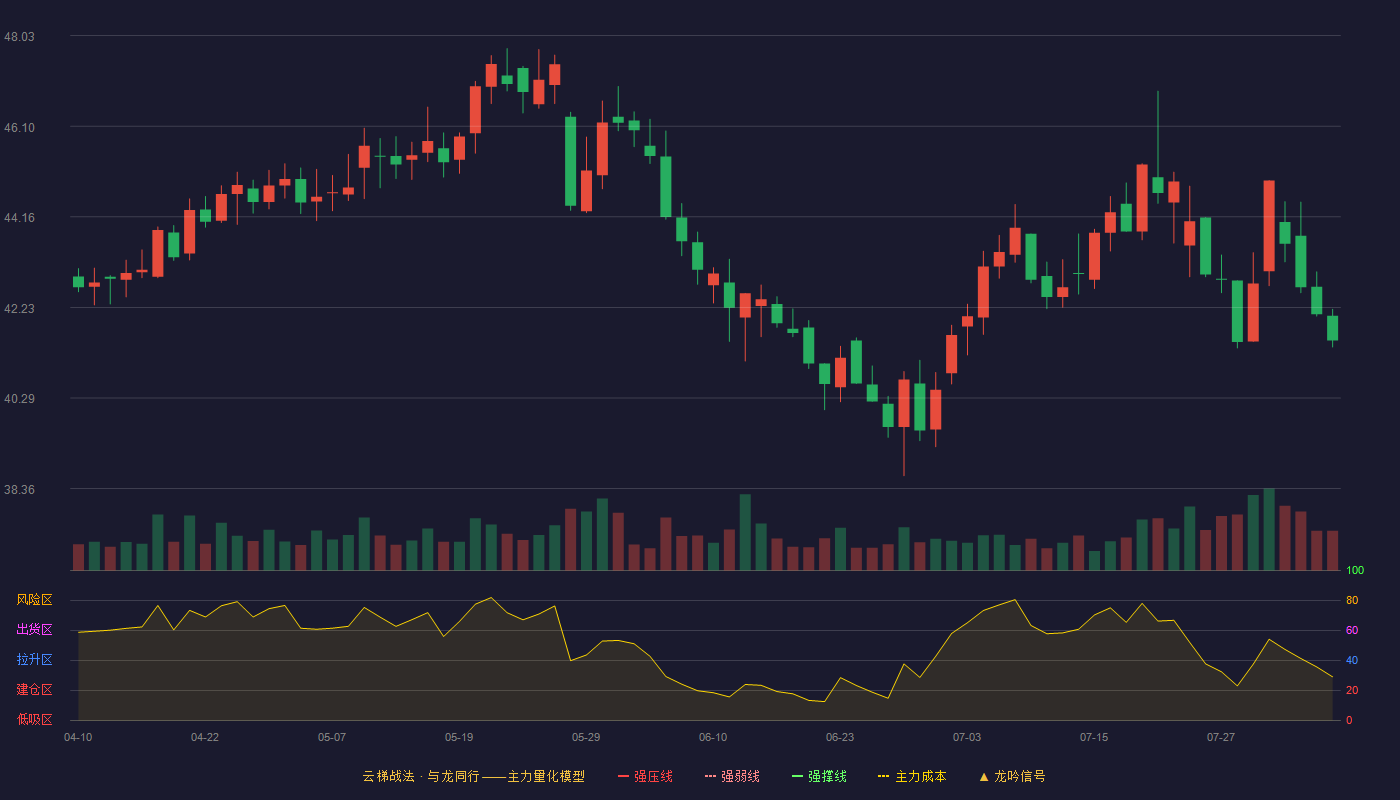1400x800 pixels.
Task: Toggle the 强压线 legend series
Action: (x=645, y=776)
